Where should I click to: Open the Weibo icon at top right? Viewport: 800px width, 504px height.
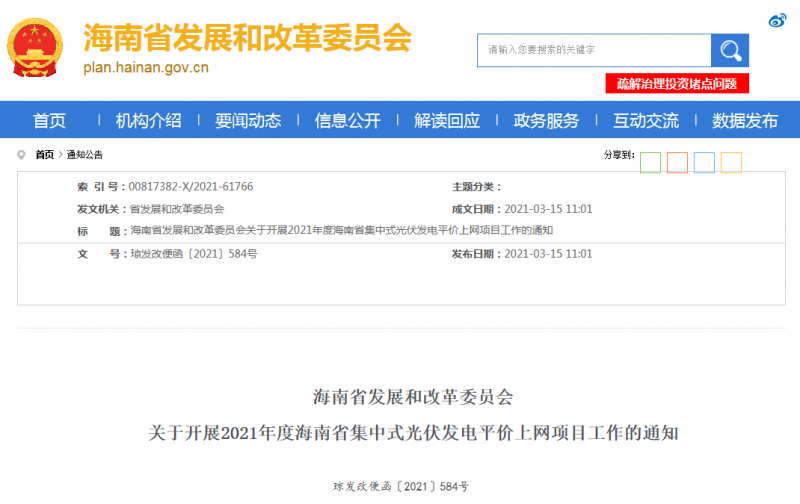point(778,20)
